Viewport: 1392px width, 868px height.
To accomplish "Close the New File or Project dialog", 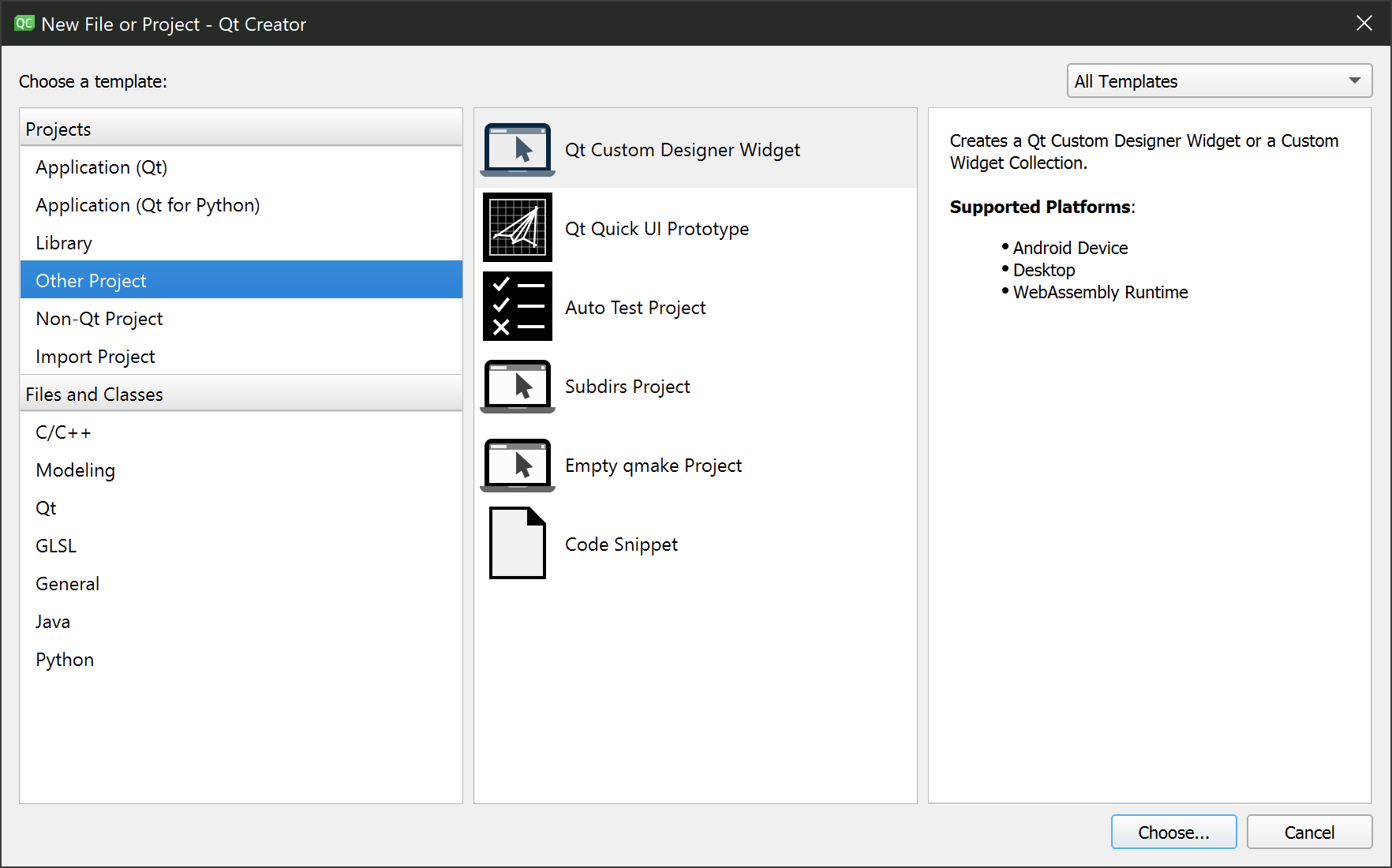I will click(x=1364, y=24).
